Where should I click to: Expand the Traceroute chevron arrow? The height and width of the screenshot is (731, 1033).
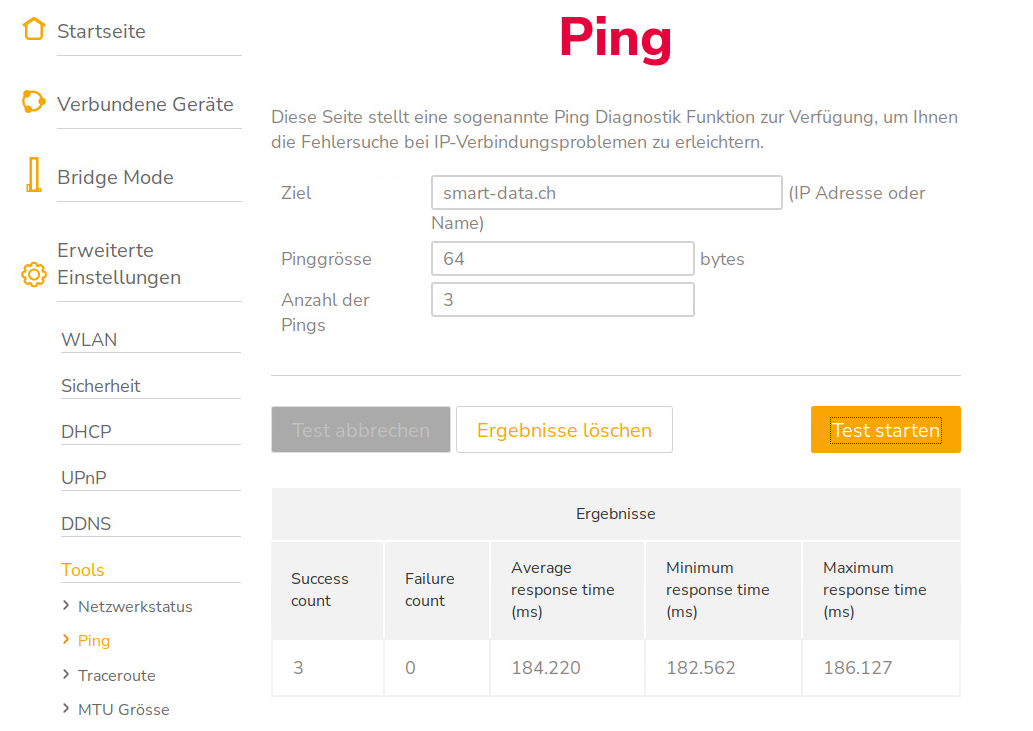click(66, 675)
